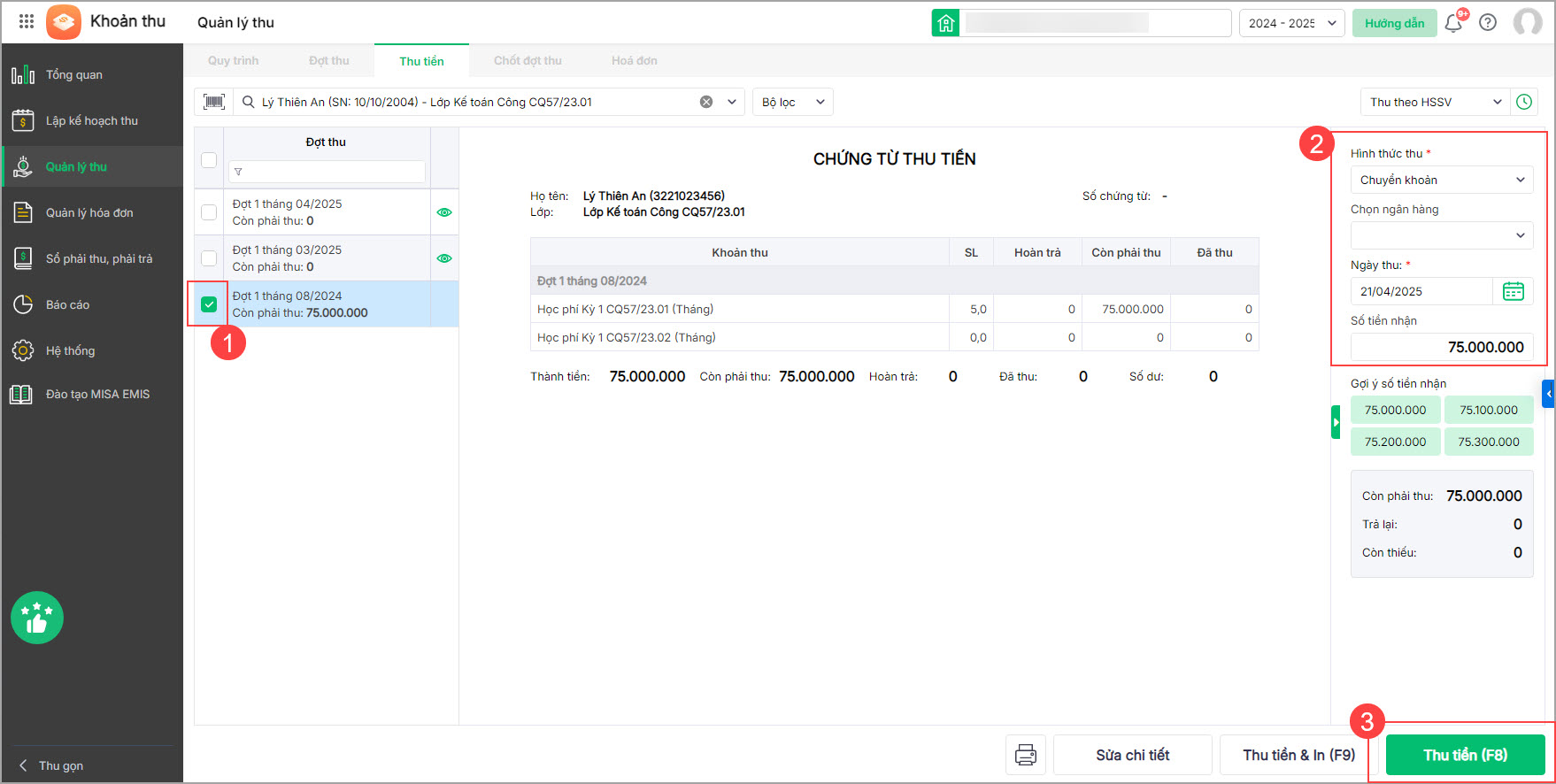Select the Đợt 1 tháng 03/2025 row

click(x=327, y=258)
